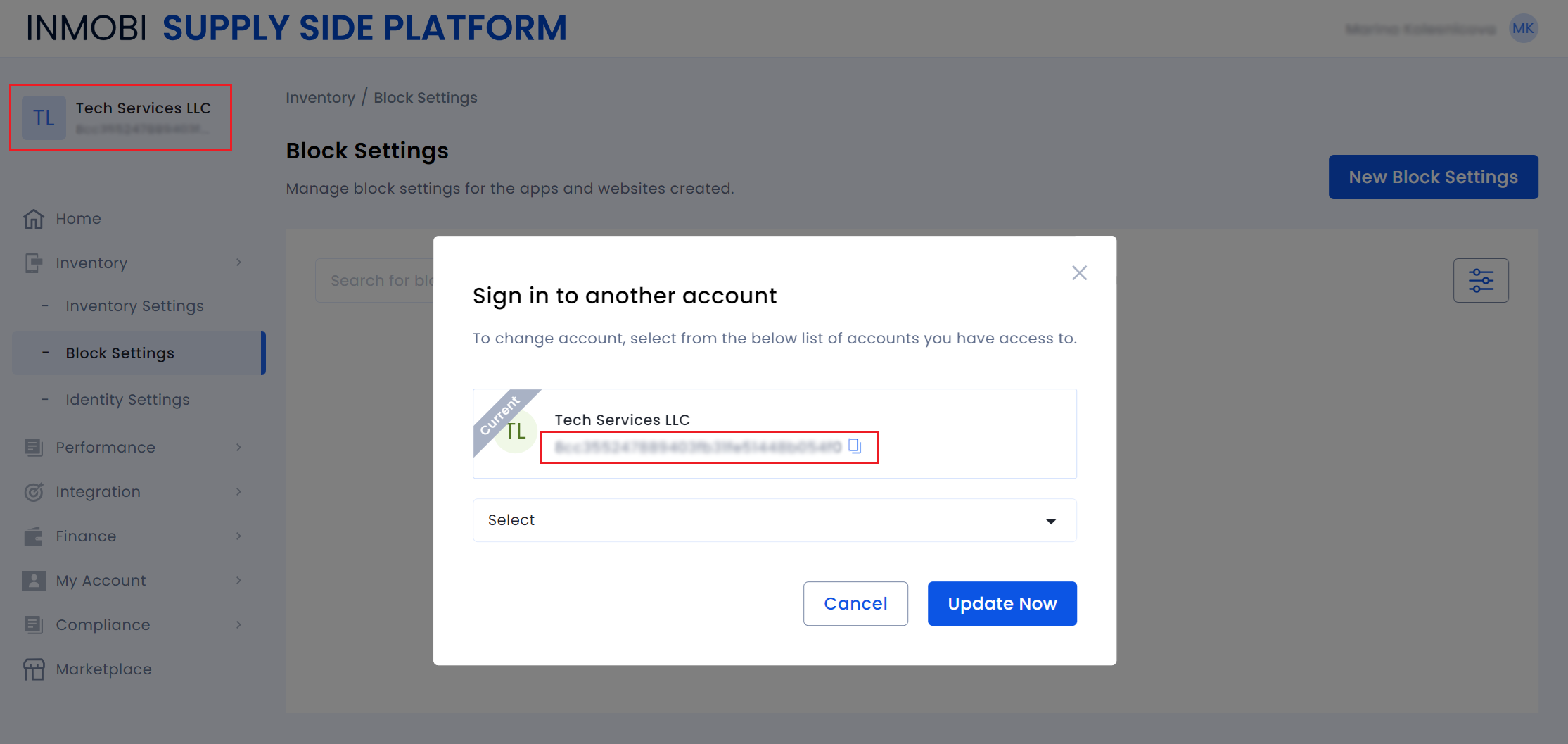
Task: Expand the Performance menu chevron
Action: click(239, 448)
